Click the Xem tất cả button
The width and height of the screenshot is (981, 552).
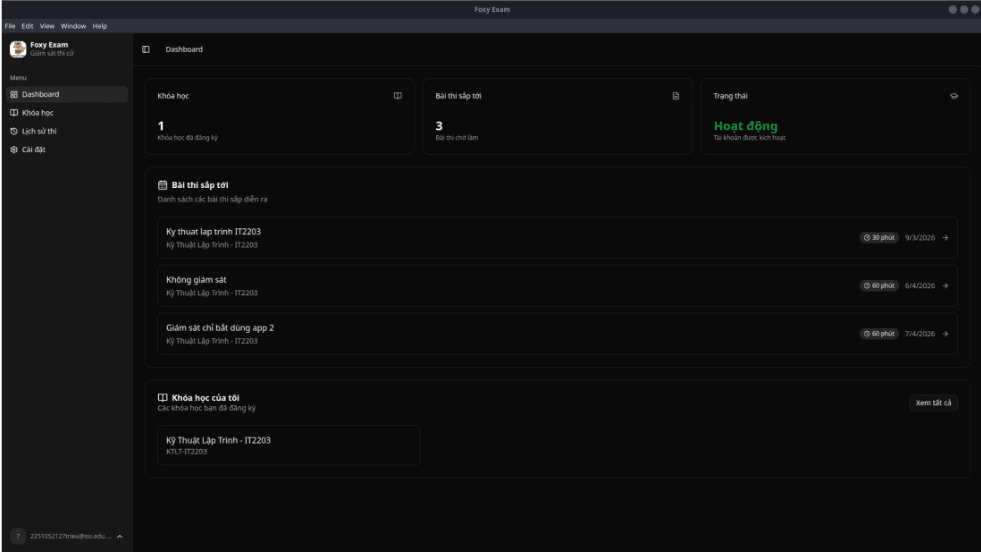(933, 402)
